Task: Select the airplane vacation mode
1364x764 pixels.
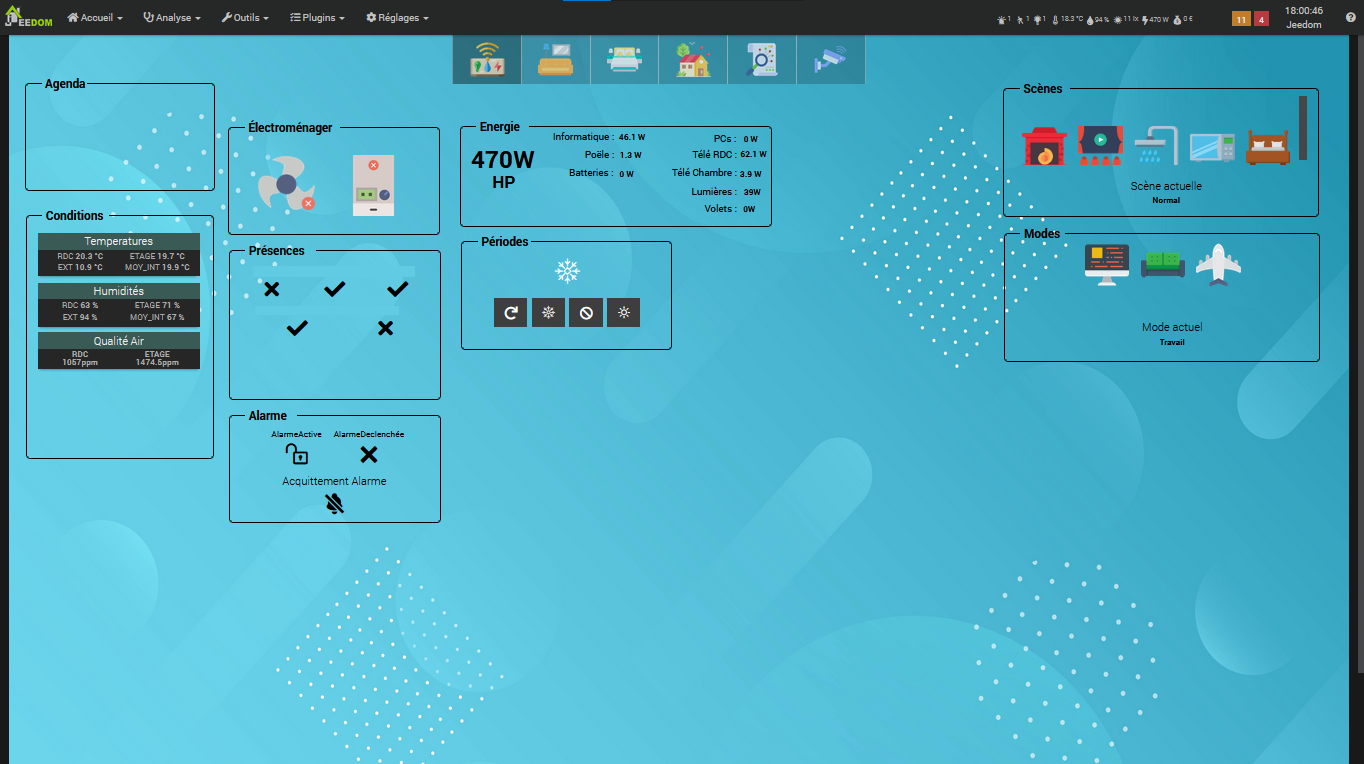Action: pos(1217,265)
